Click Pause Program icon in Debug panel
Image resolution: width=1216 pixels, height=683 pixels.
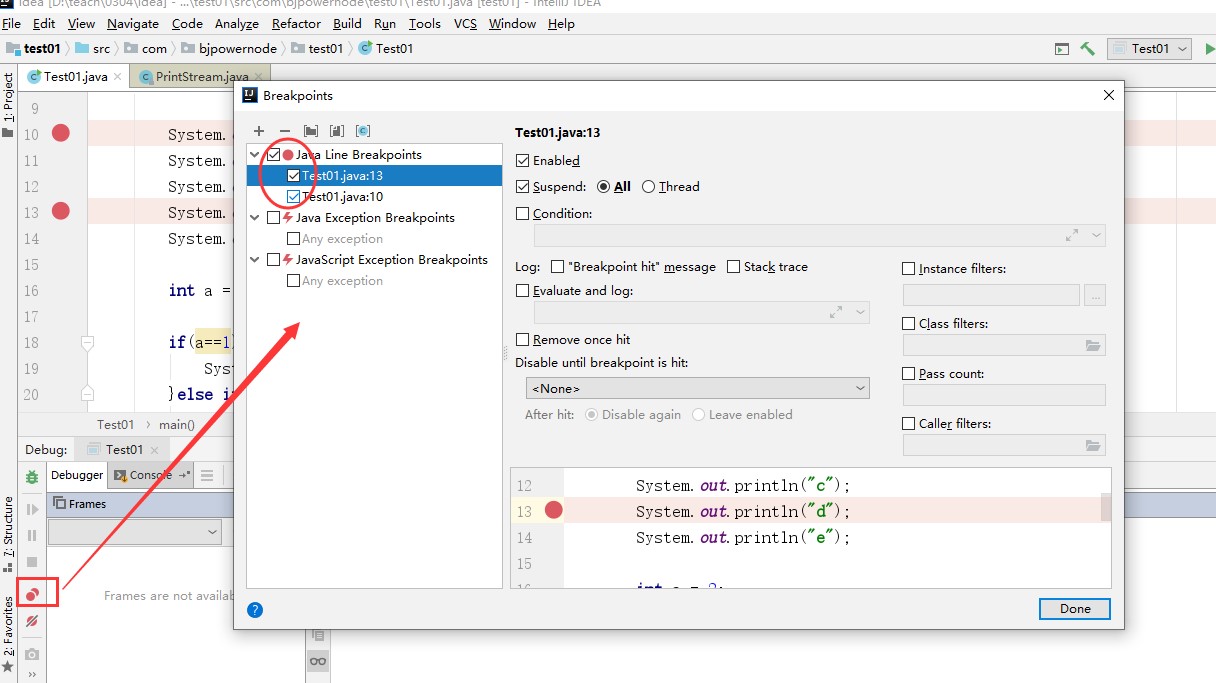(32, 536)
